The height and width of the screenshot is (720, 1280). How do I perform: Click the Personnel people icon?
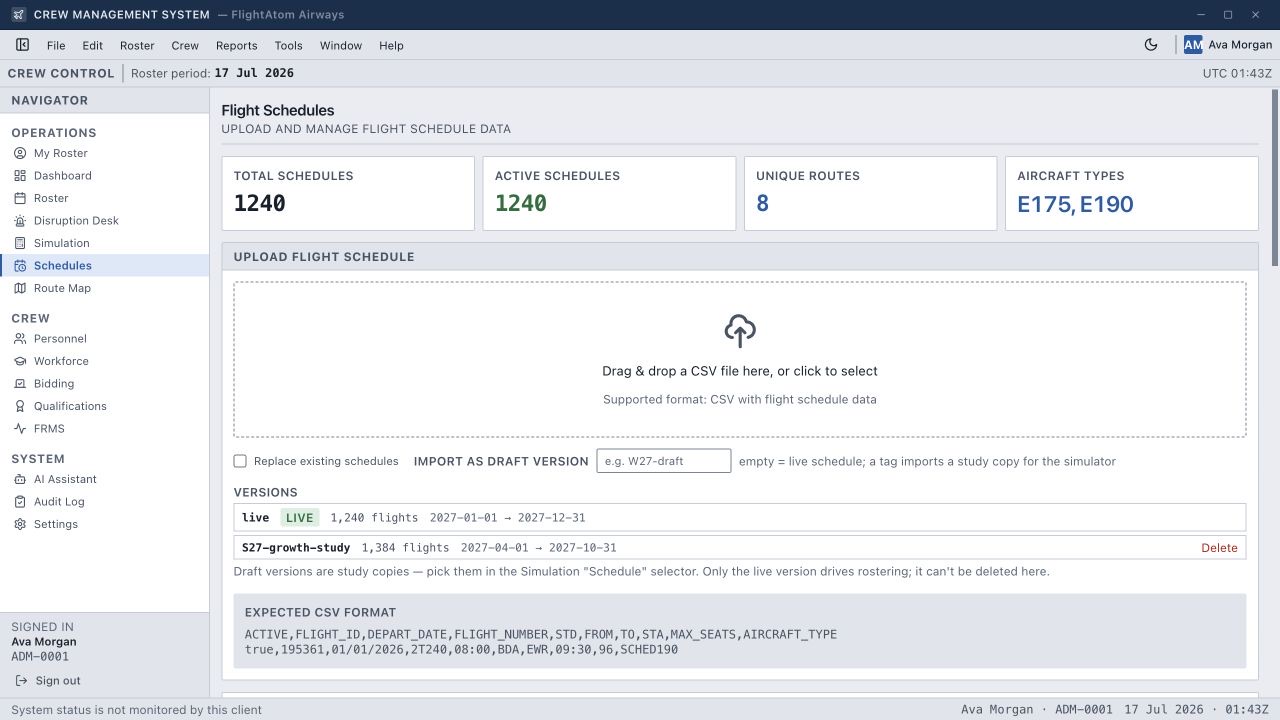(20, 339)
